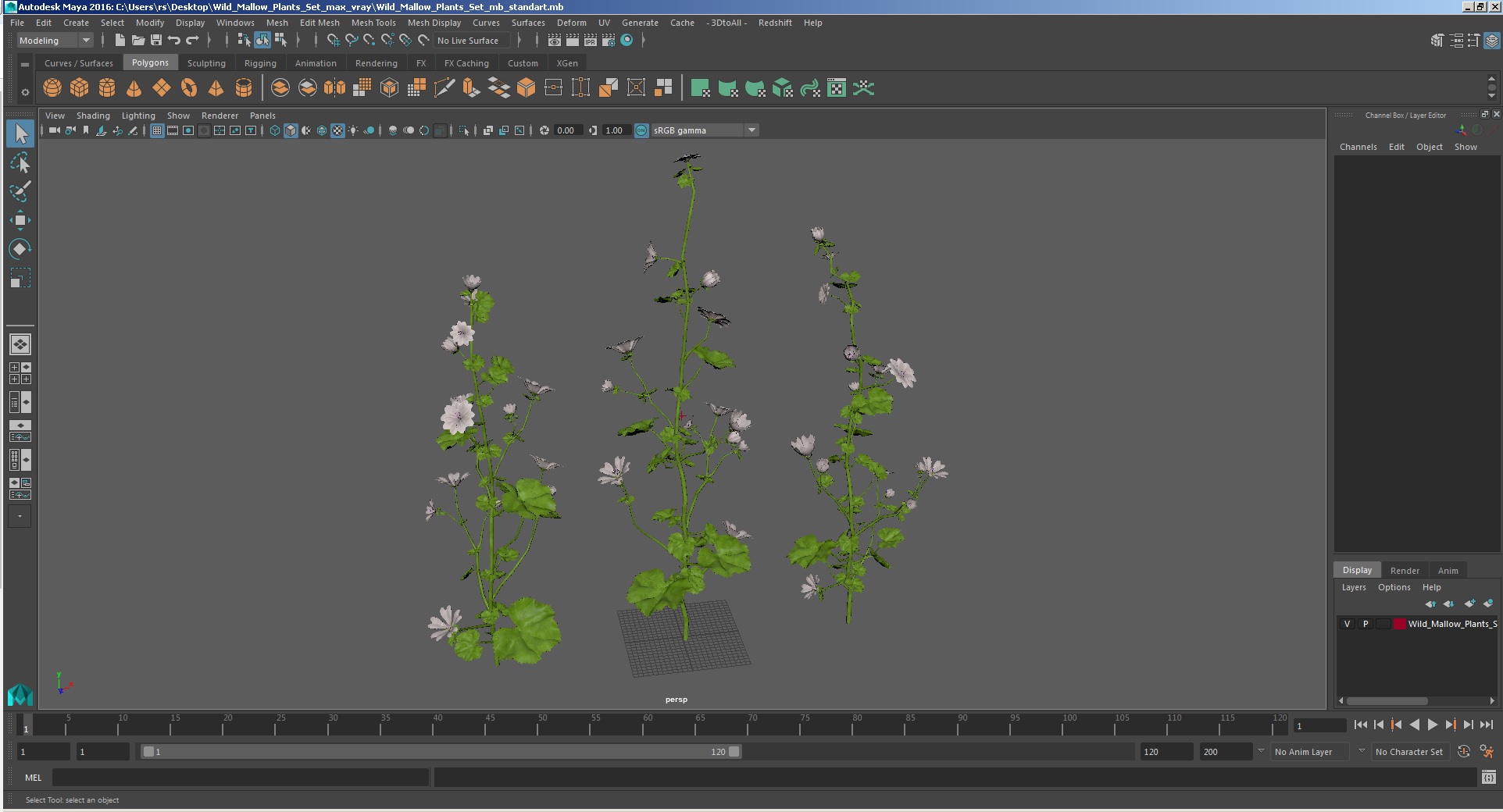1503x812 pixels.
Task: Create a polygon torus from the shelf
Action: [x=189, y=88]
